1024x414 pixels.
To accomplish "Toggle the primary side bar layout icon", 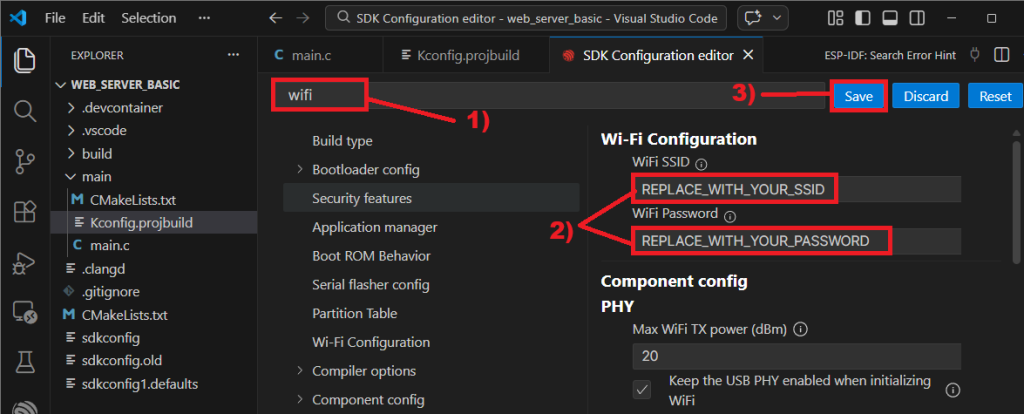I will click(x=862, y=18).
